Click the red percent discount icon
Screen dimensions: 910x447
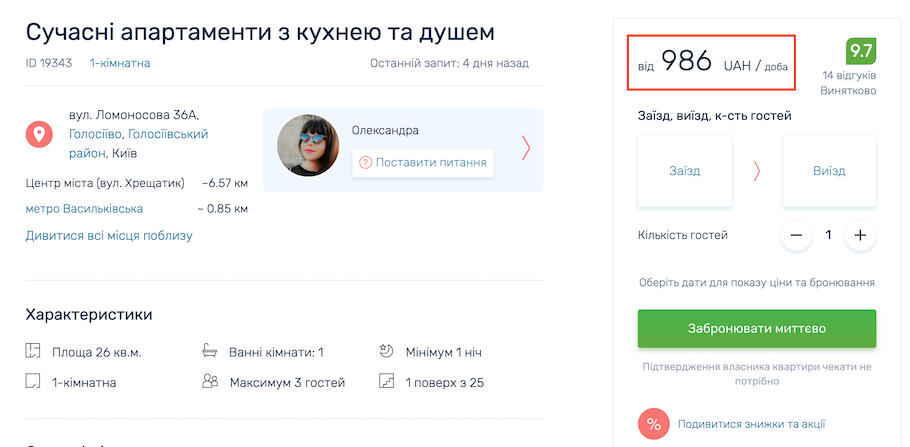(653, 424)
